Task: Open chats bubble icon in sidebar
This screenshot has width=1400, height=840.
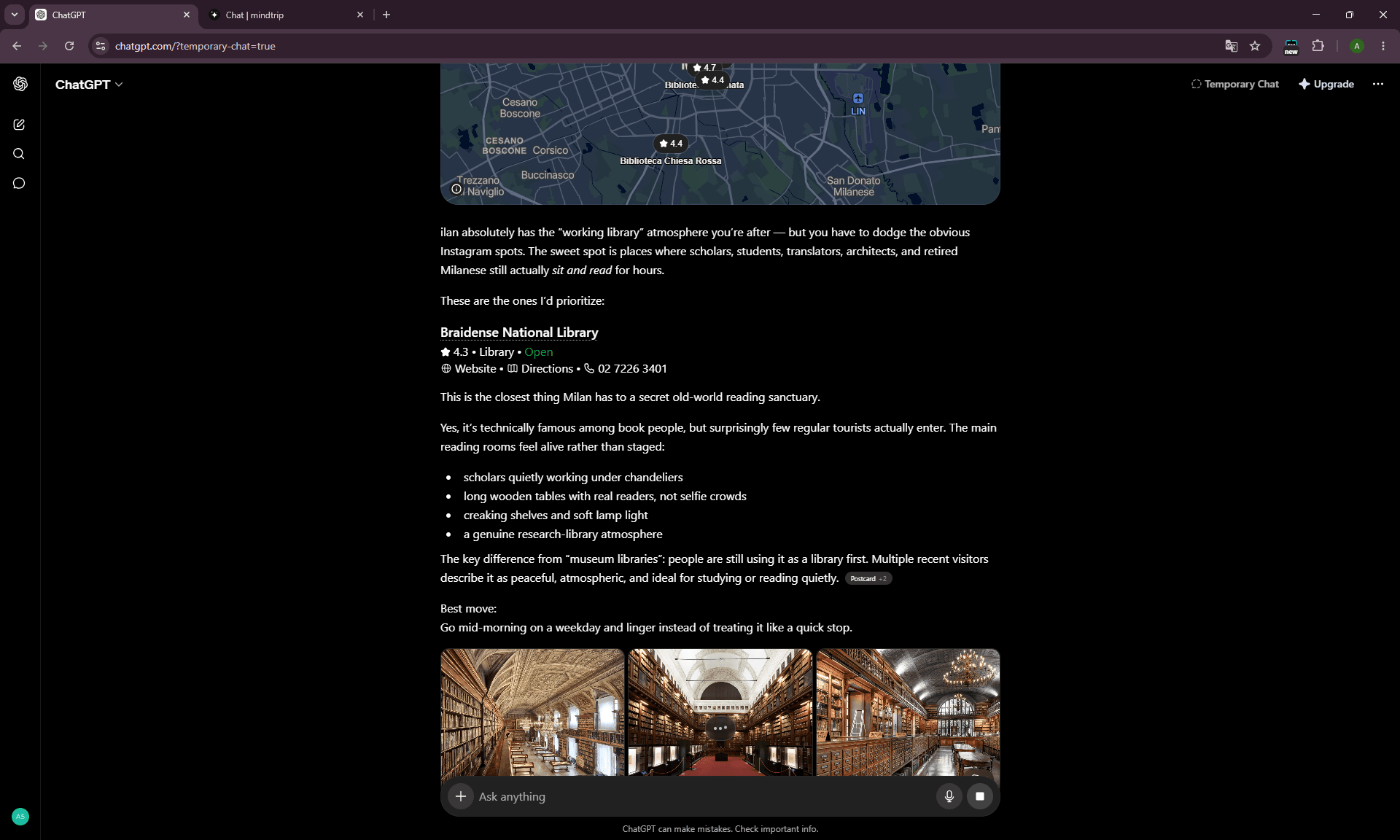Action: coord(19,183)
